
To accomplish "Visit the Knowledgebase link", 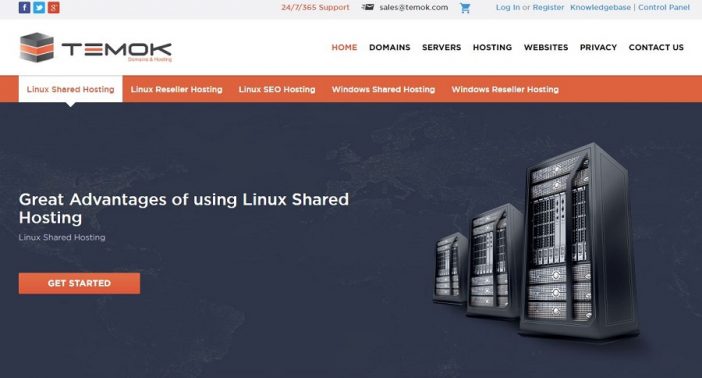I will 600,7.
